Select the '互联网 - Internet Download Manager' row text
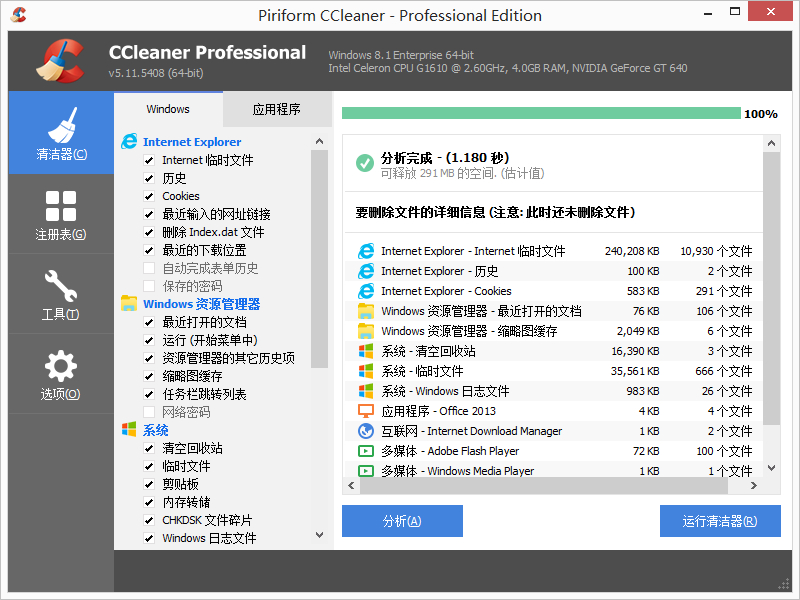800x600 pixels. [471, 431]
